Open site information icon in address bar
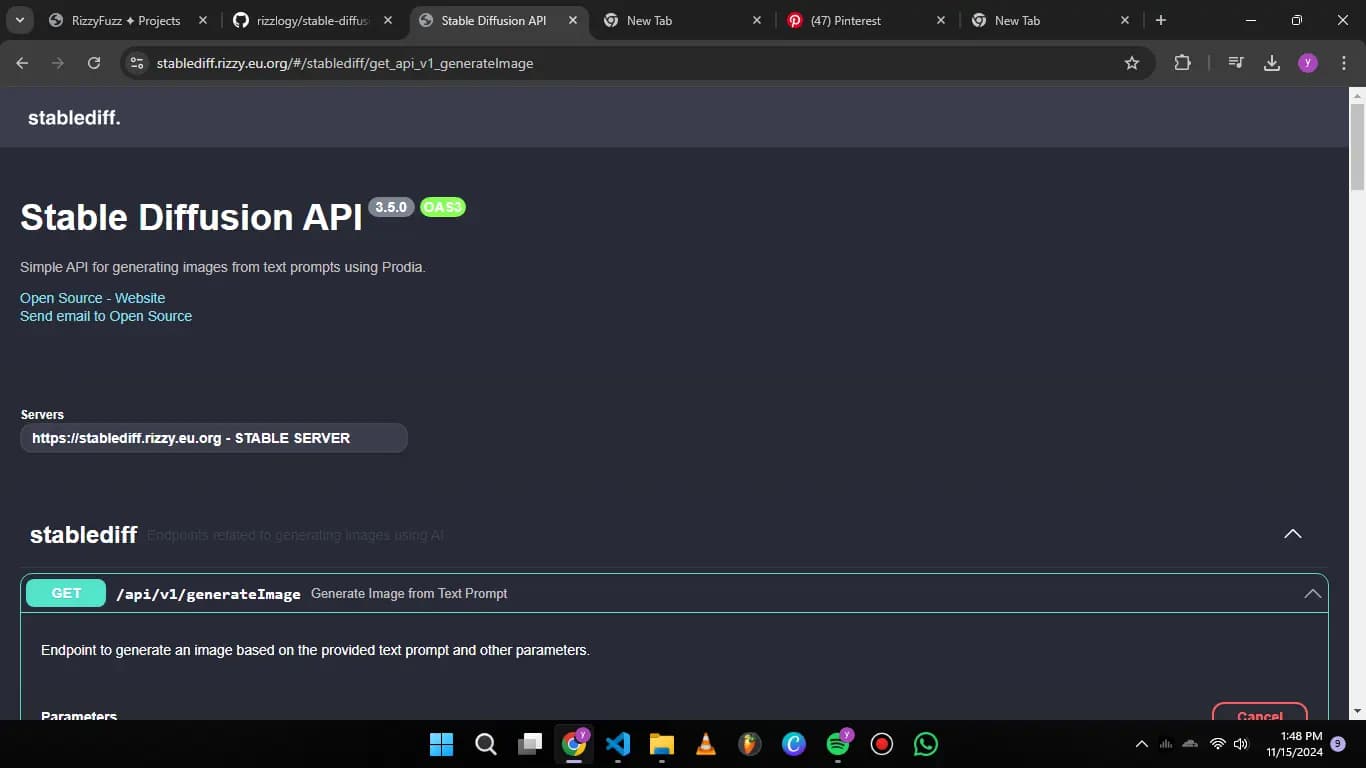 coord(137,63)
